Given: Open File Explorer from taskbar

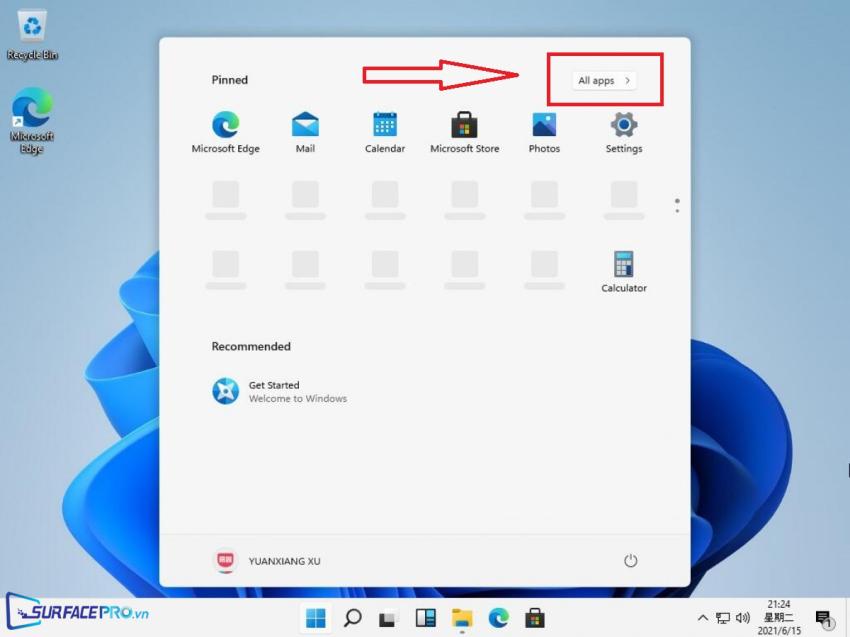Looking at the screenshot, I should (462, 618).
